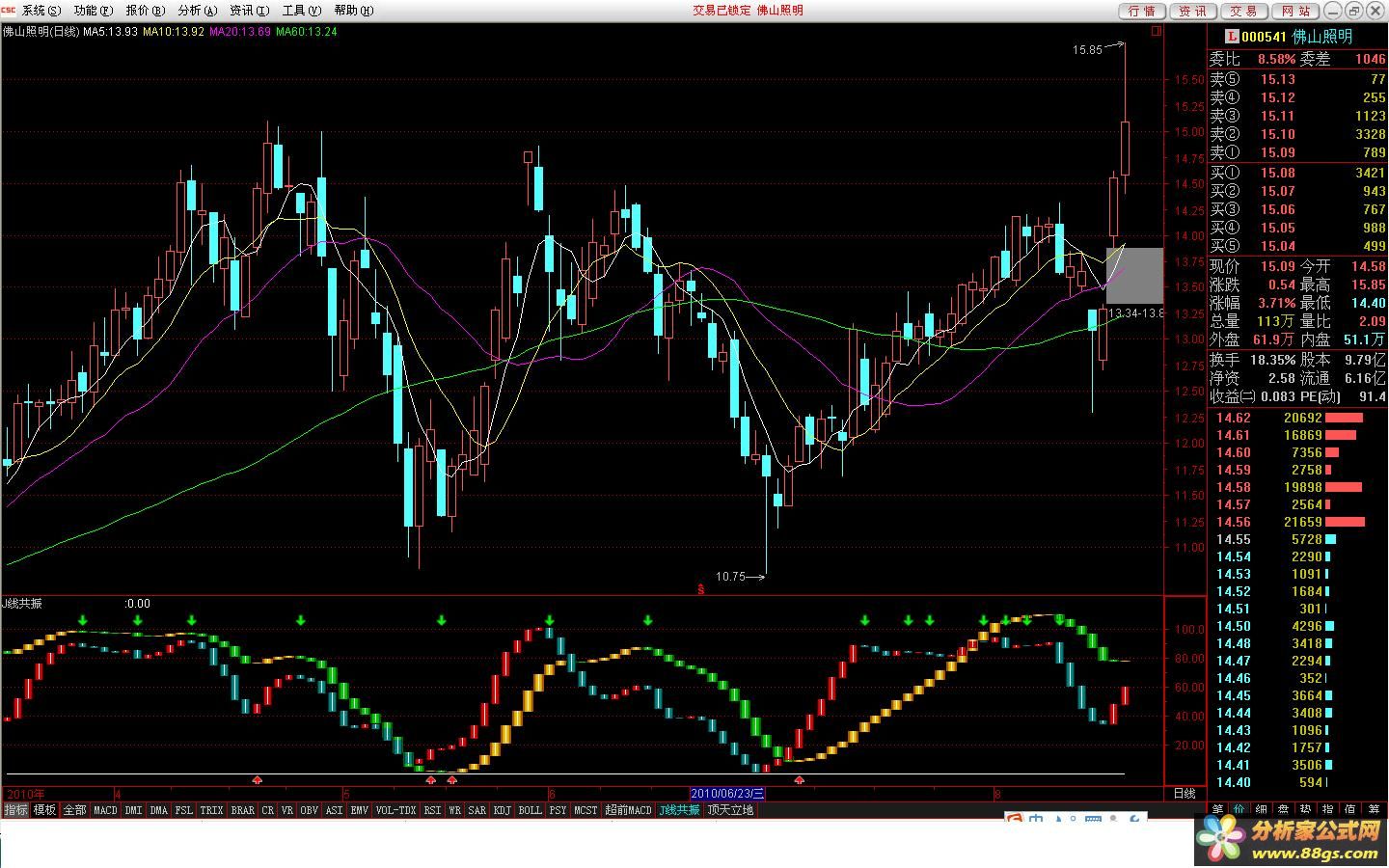This screenshot has width=1389, height=868.
Task: Switch to the BRAR indicator
Action: [243, 810]
